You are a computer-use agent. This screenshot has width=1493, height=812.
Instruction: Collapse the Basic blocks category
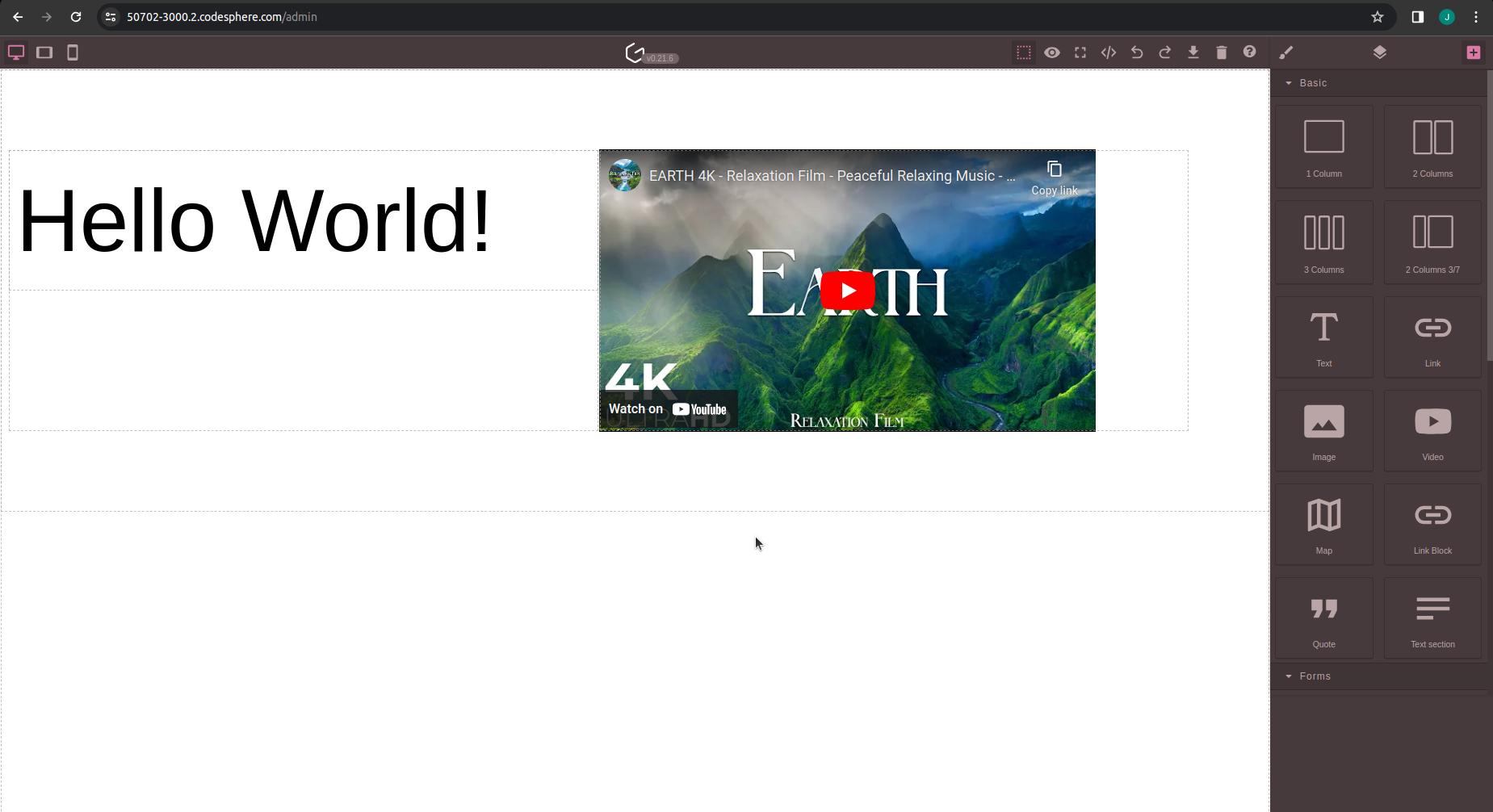coord(1313,83)
